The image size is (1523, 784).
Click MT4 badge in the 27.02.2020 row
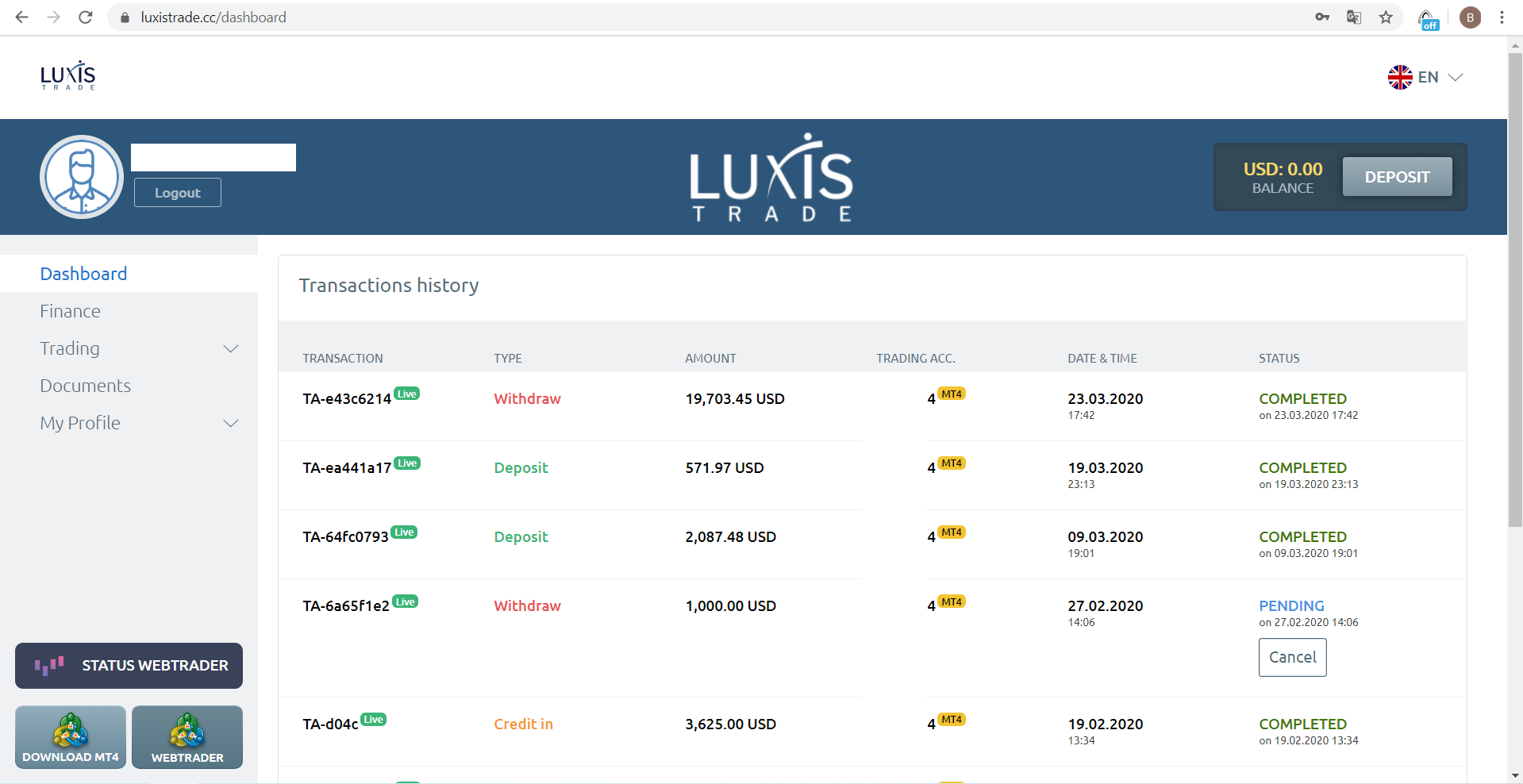coord(952,601)
